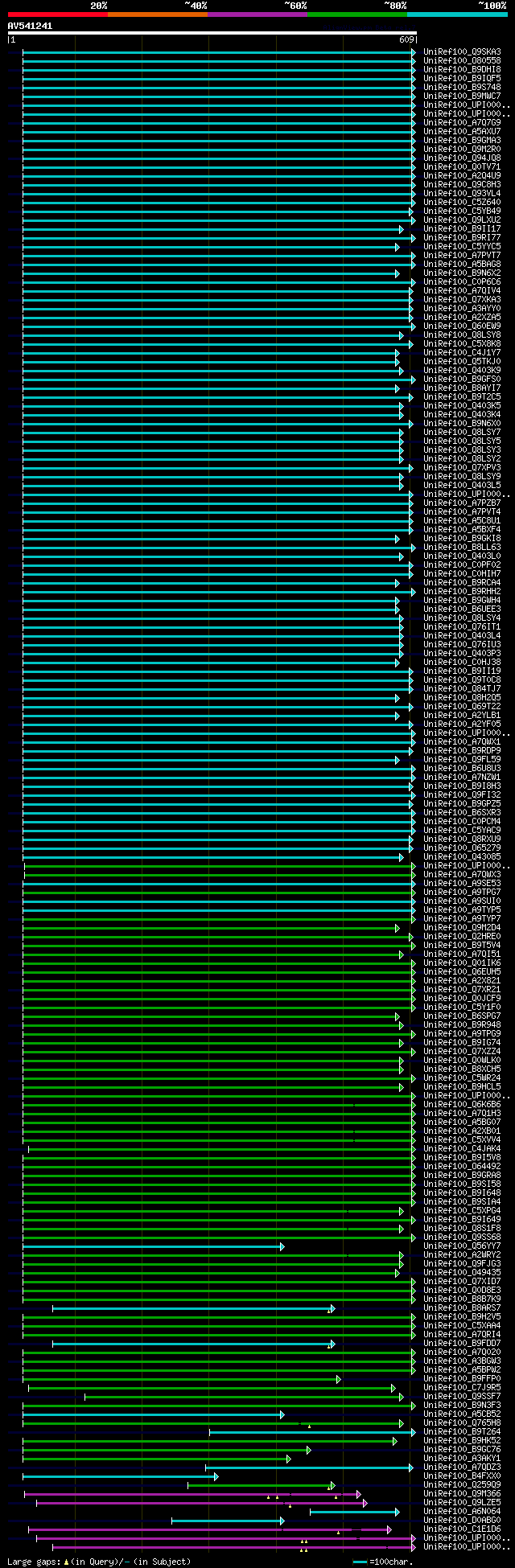This screenshot has height=1568, width=515.
Task: Open hit UniRef100_O80558 label
Action: tap(462, 60)
